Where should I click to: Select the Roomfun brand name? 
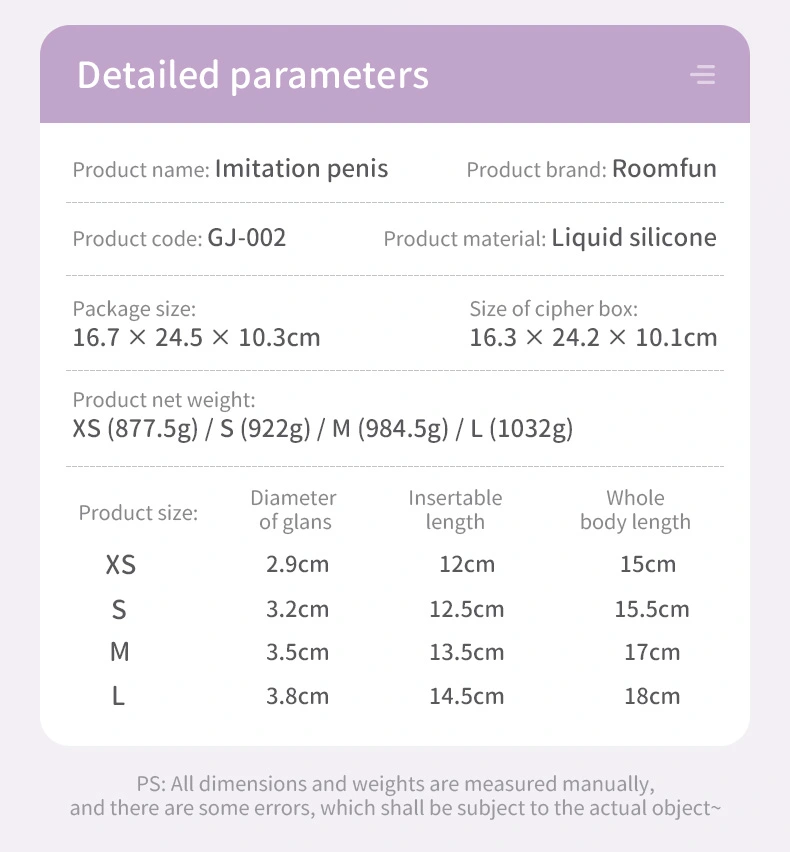664,168
